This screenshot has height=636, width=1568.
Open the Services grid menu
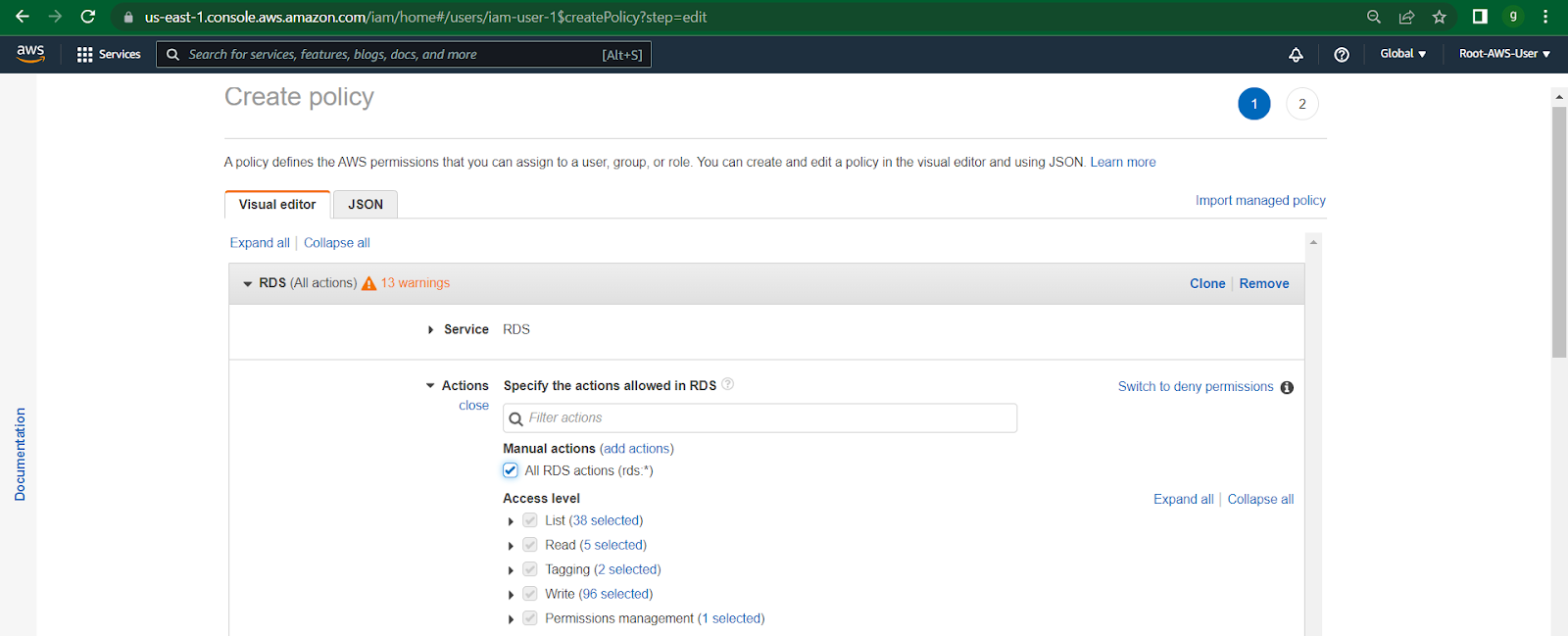coord(109,54)
